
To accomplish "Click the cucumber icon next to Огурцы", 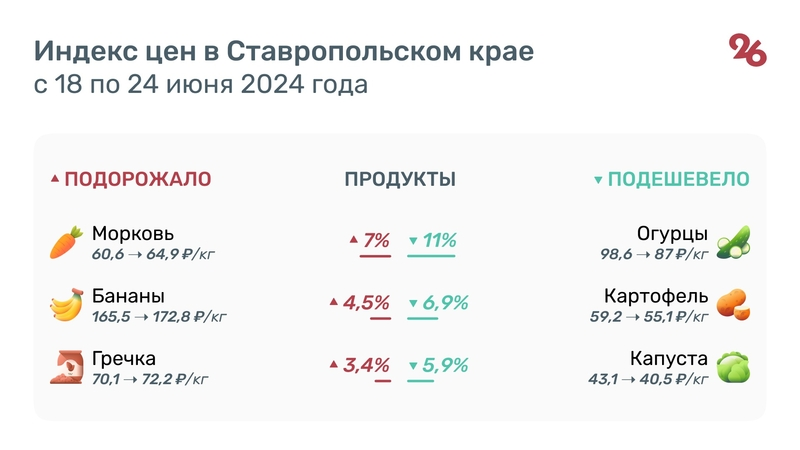I will [x=734, y=242].
